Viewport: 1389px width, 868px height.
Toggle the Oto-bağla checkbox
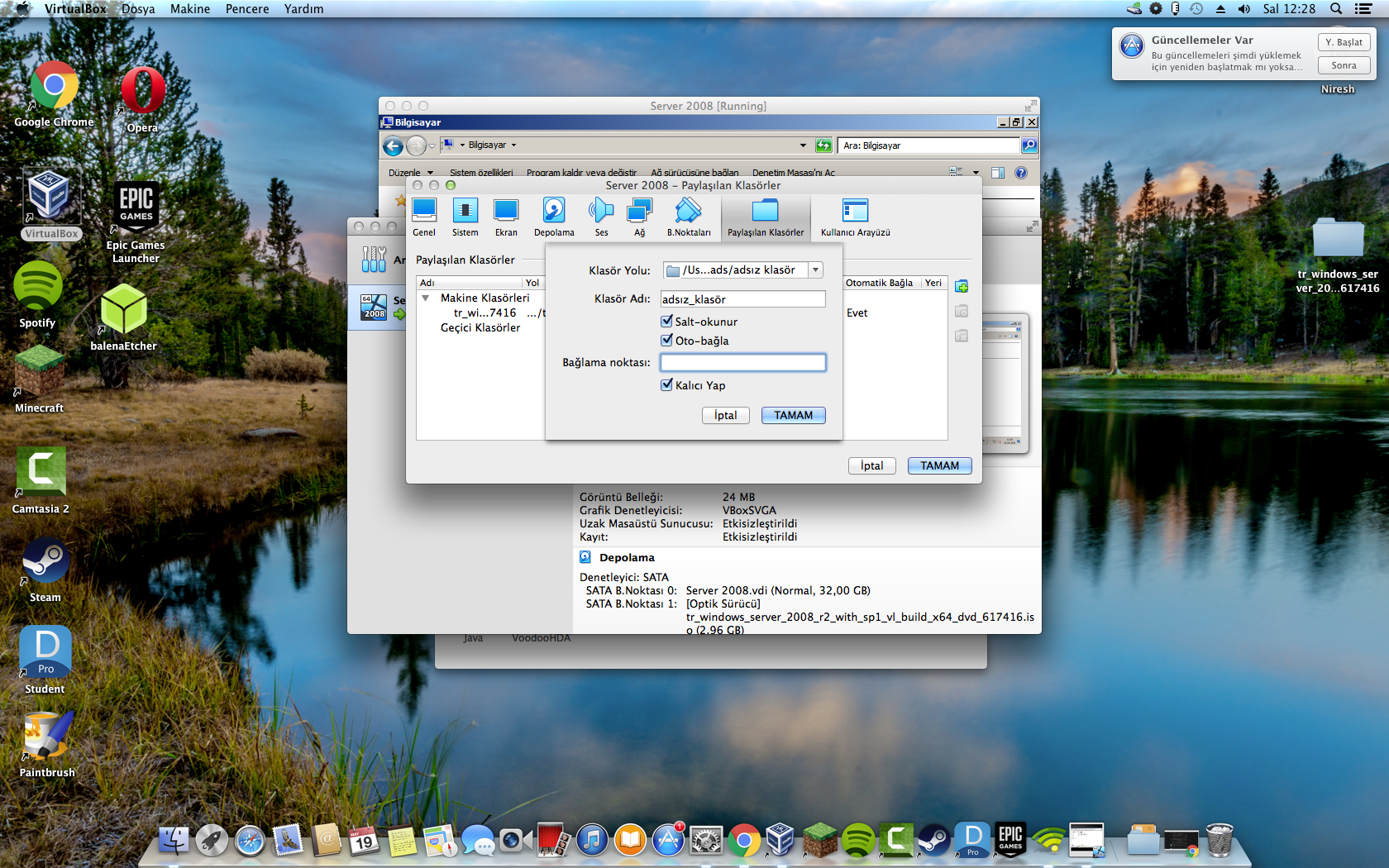pyautogui.click(x=667, y=341)
